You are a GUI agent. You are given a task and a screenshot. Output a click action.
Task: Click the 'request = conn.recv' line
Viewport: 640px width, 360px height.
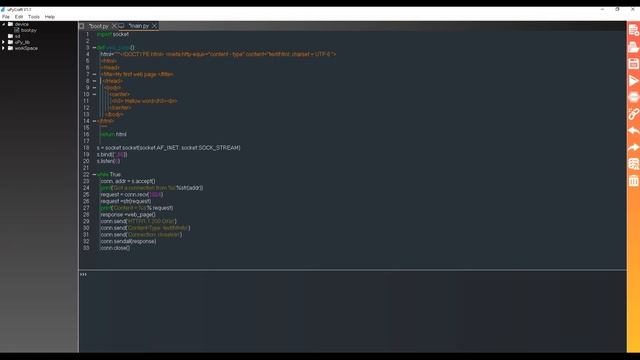click(131, 194)
